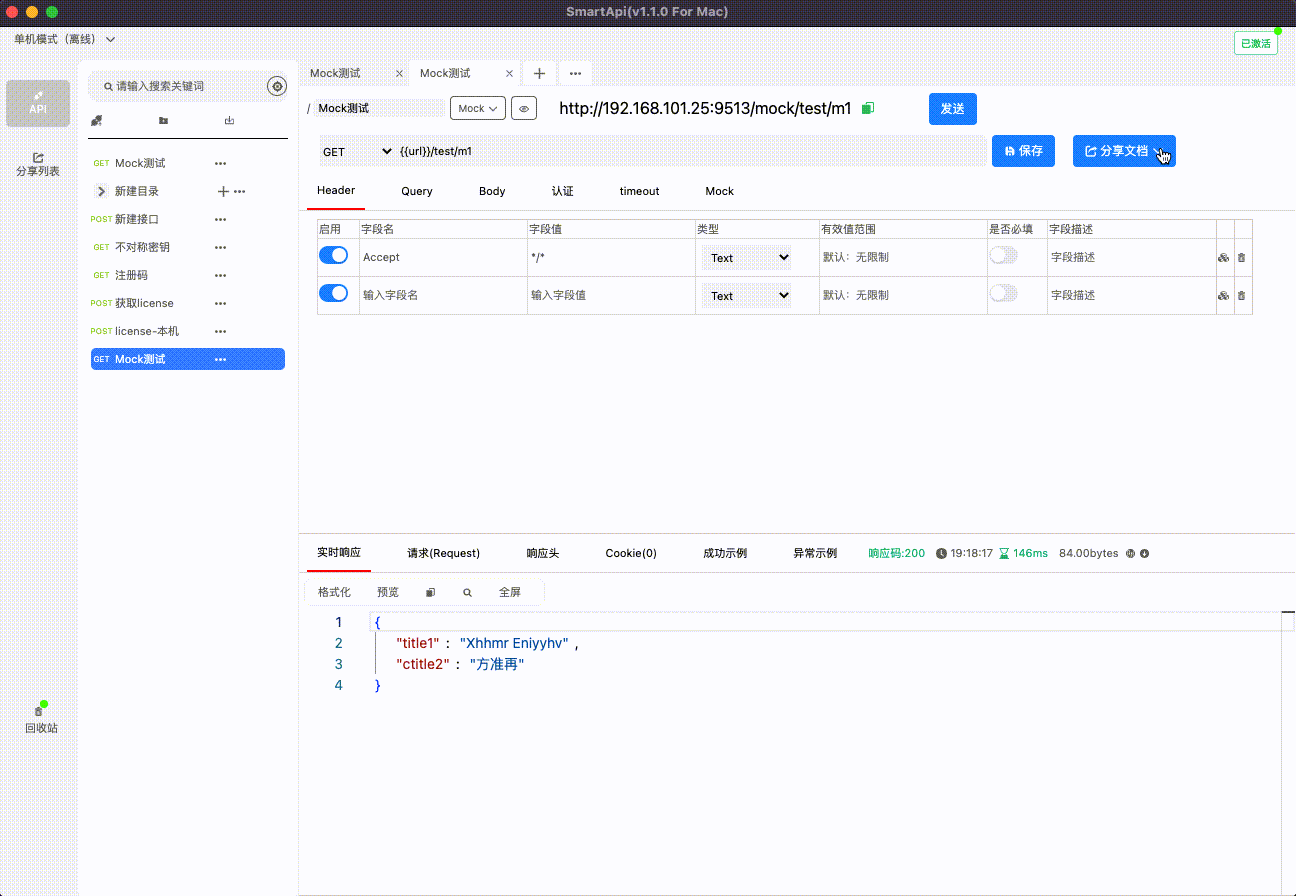The width and height of the screenshot is (1296, 896).
Task: Open the 认证 tab
Action: 563,191
